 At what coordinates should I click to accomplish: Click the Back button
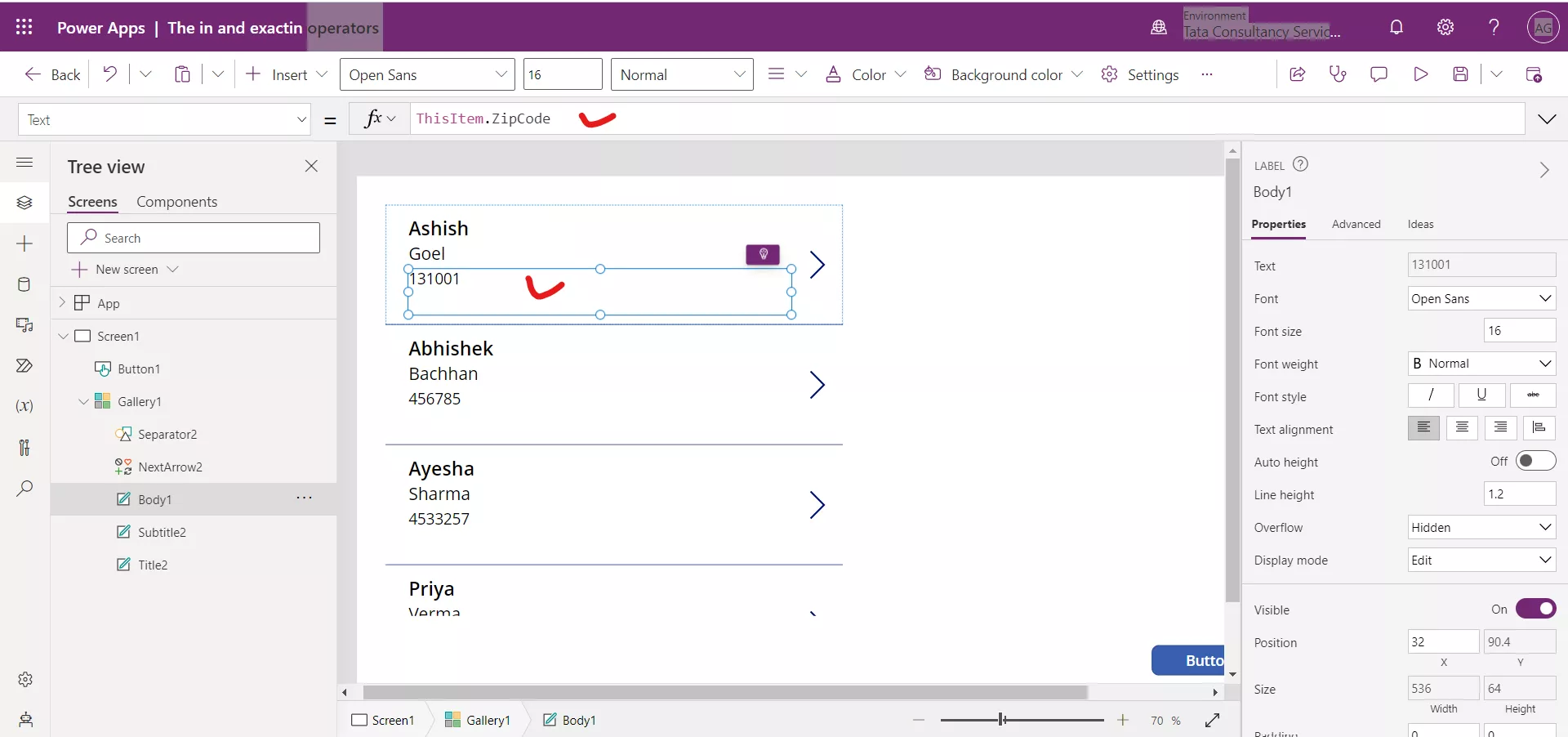(x=51, y=74)
